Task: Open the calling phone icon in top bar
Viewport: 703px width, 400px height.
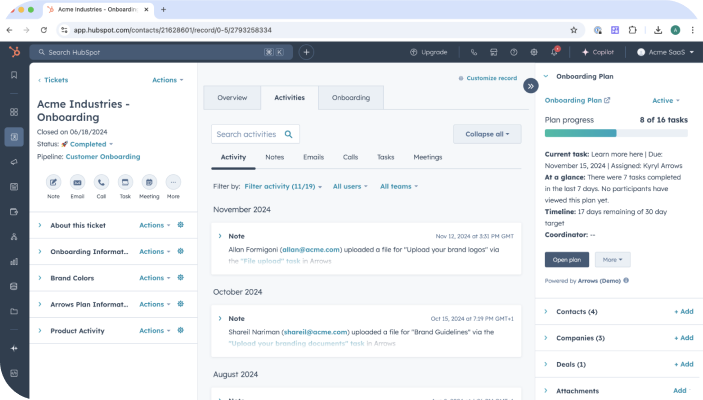Action: (x=473, y=52)
